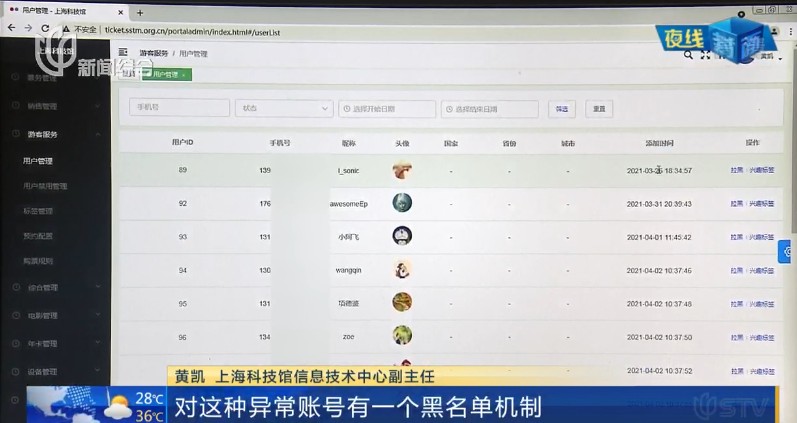This screenshot has height=423, width=797.
Task: Click user ID cell 89
Action: pyautogui.click(x=182, y=170)
